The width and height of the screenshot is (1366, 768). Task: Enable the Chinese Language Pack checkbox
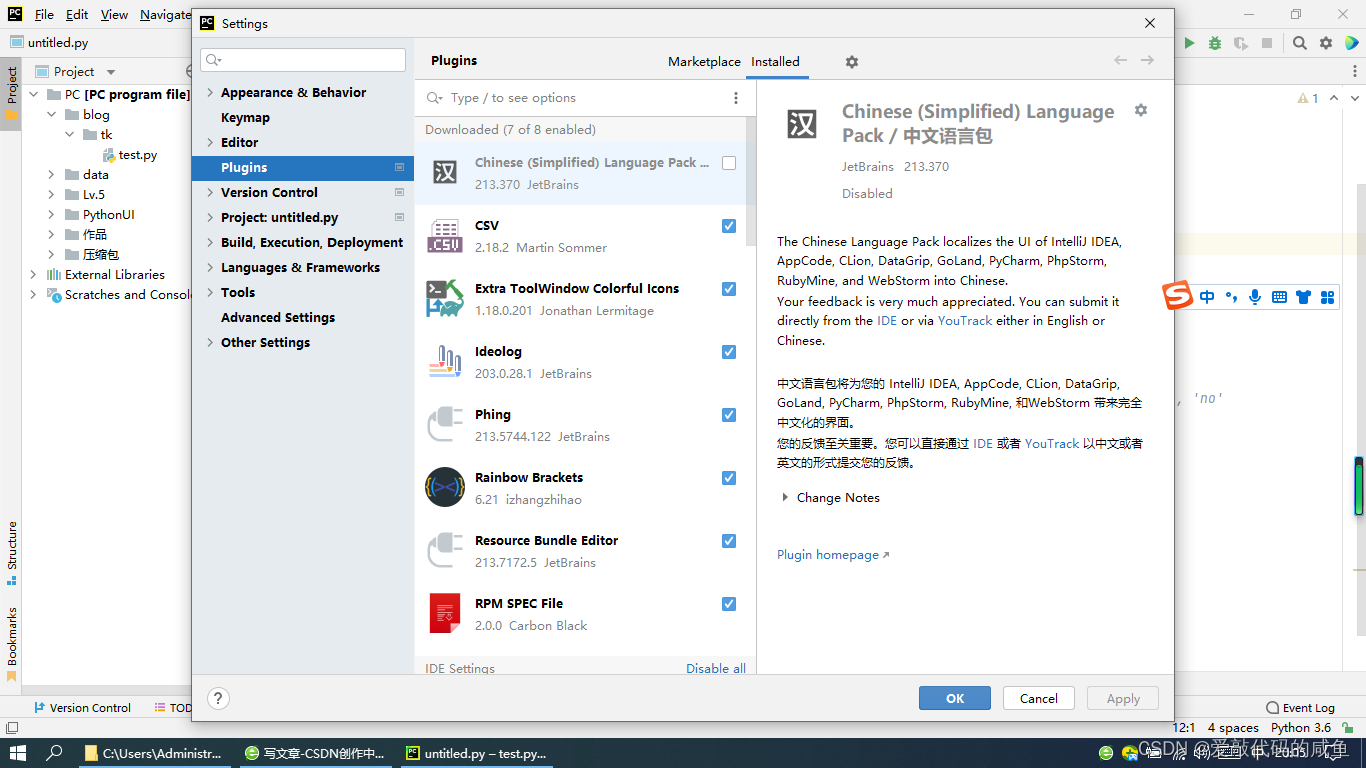point(729,163)
